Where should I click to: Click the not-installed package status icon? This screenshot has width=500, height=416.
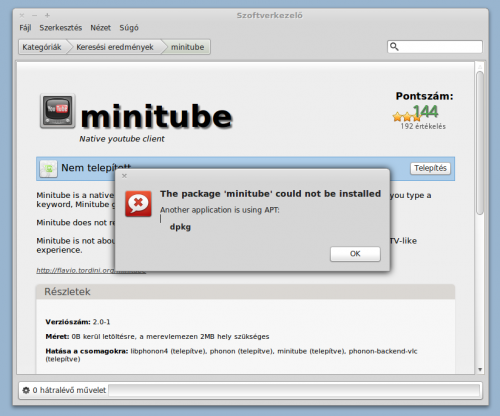pos(48,169)
